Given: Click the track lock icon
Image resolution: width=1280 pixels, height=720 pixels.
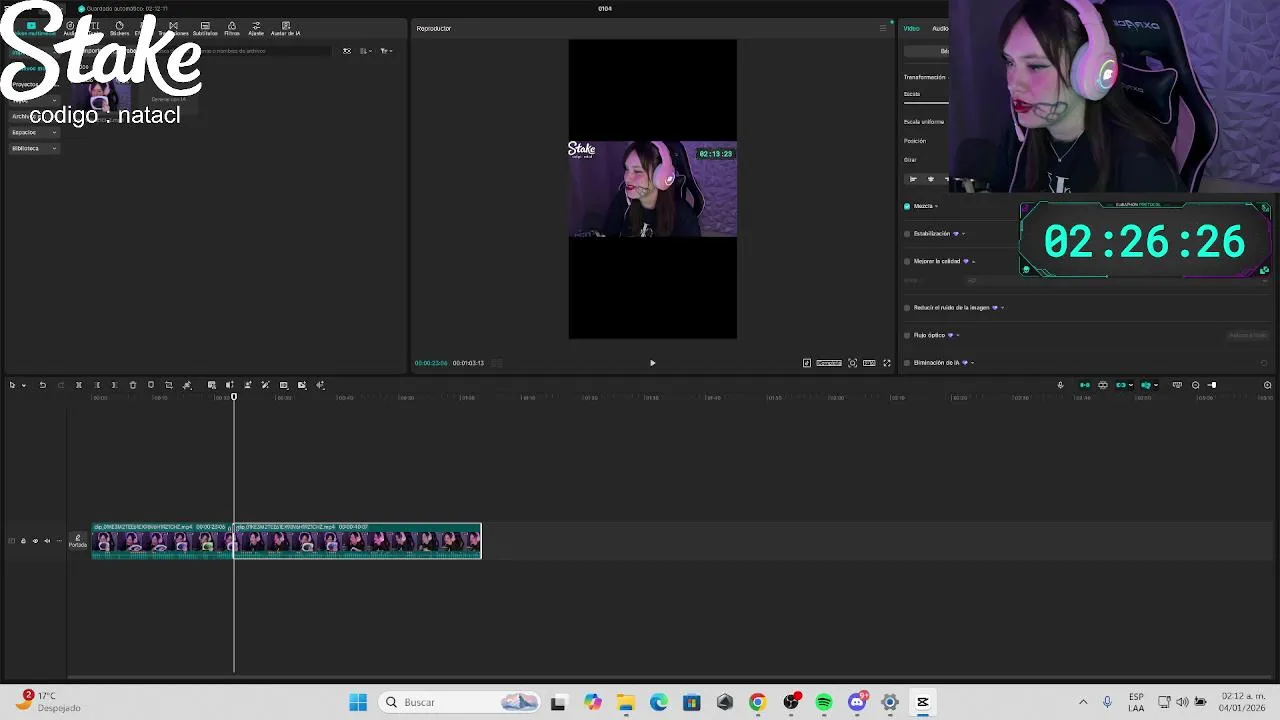Looking at the screenshot, I should click(23, 541).
